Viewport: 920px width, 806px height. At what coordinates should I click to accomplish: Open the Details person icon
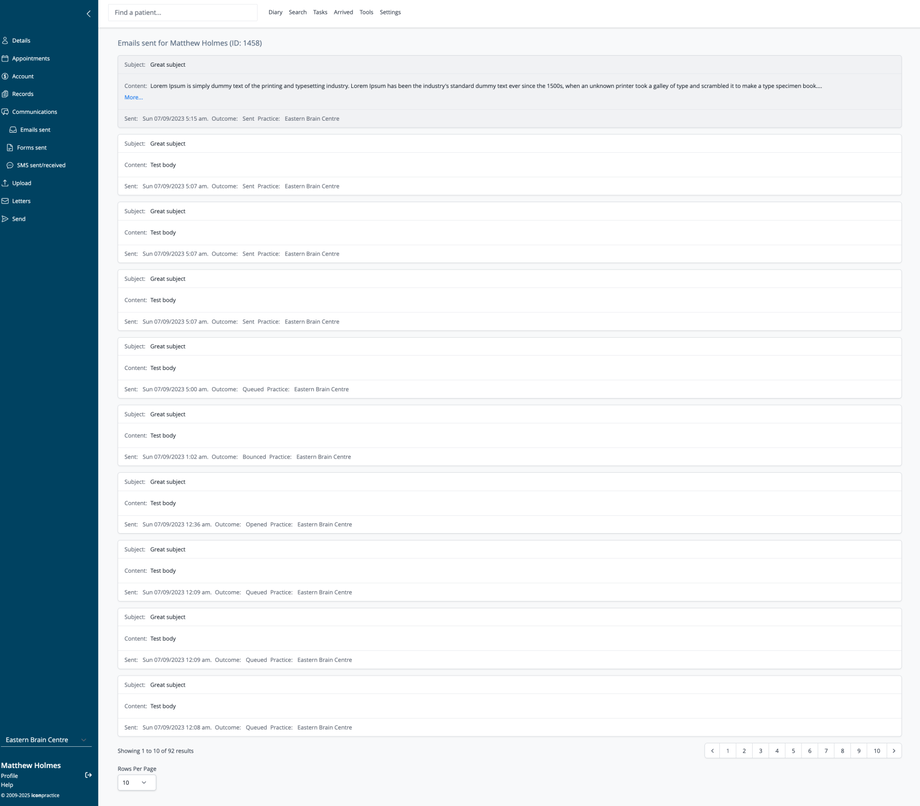(5, 40)
